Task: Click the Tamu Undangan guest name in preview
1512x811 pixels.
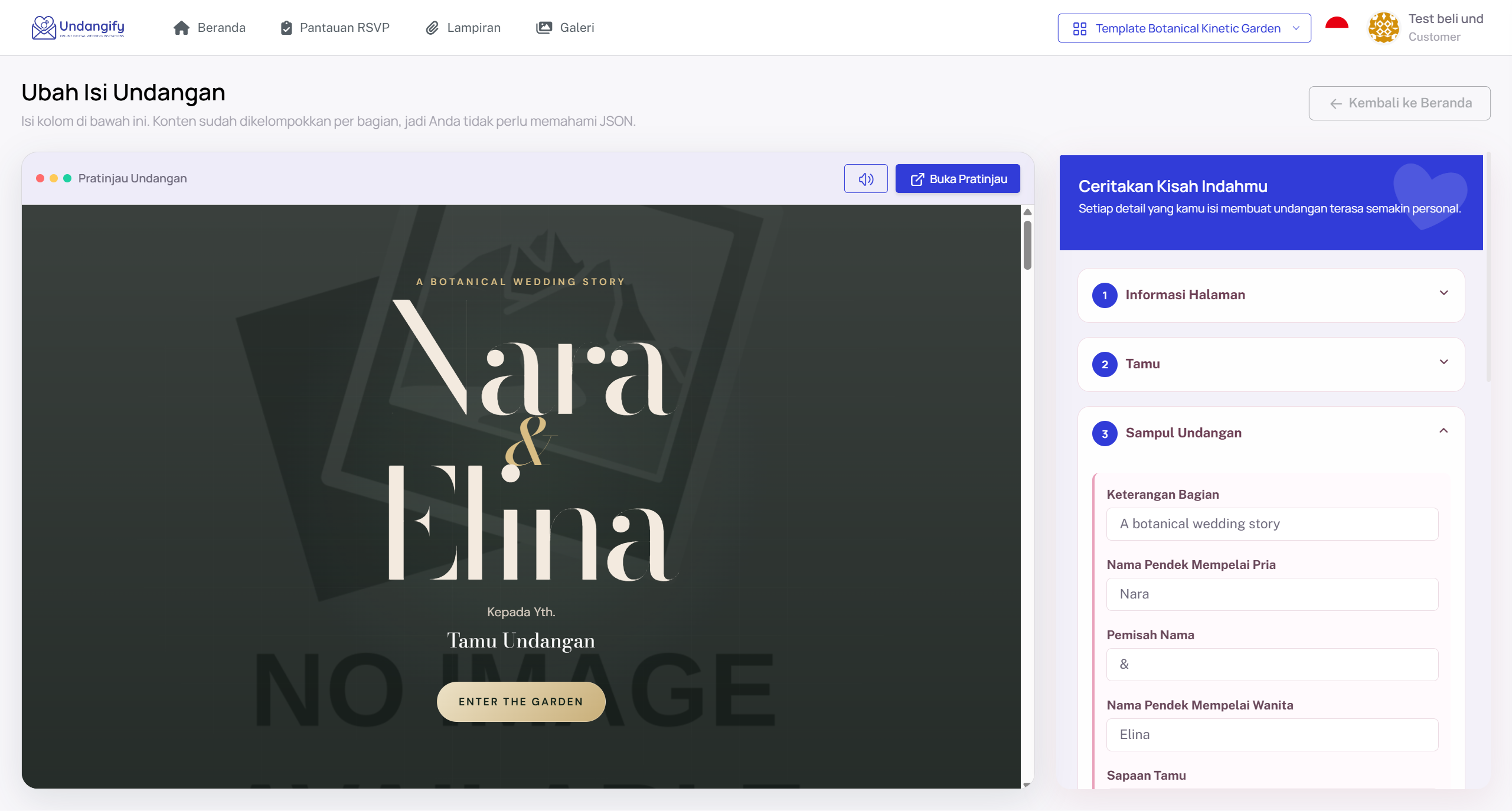Action: pyautogui.click(x=521, y=640)
